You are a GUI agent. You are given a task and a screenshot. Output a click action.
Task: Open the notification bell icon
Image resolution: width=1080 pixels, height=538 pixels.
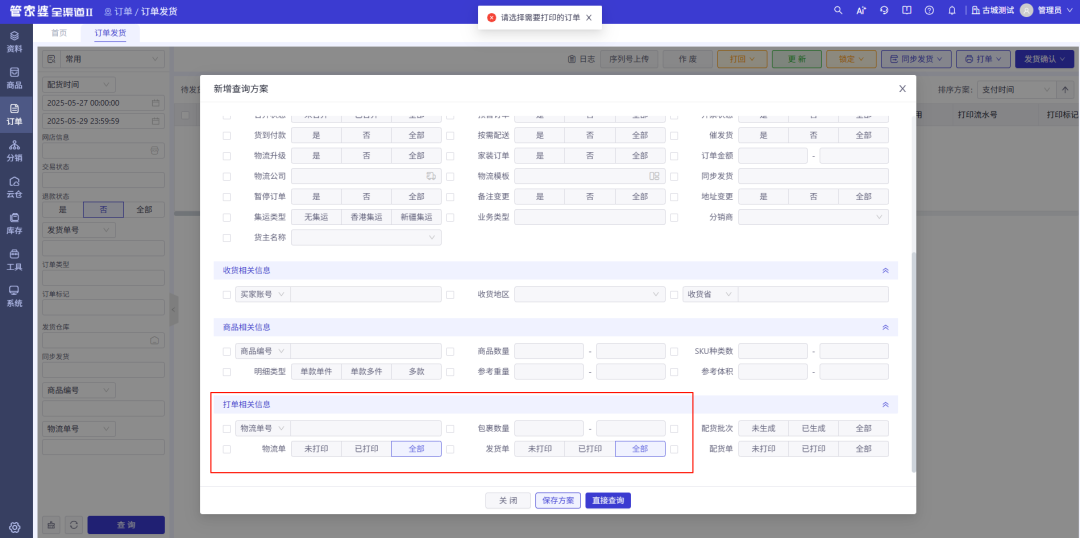click(x=951, y=10)
